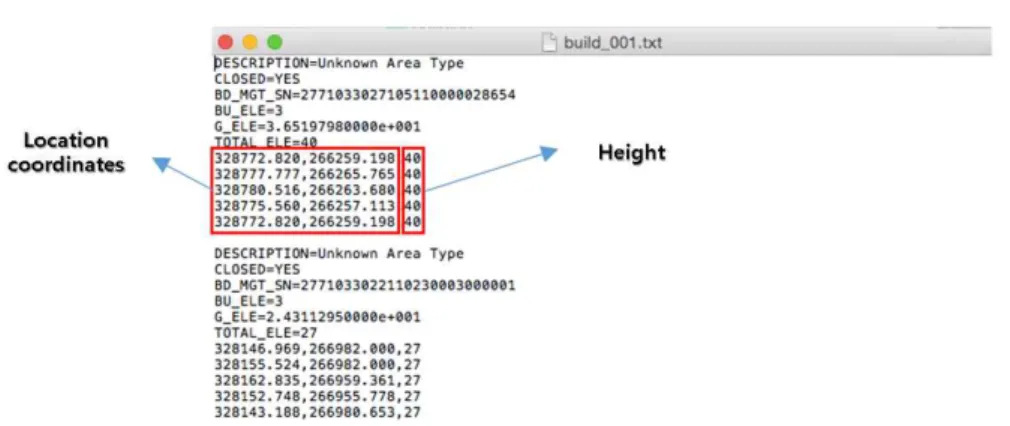Select the line G_ELE=2.43112950000e+001
This screenshot has height=426, width=1010.
[317, 317]
